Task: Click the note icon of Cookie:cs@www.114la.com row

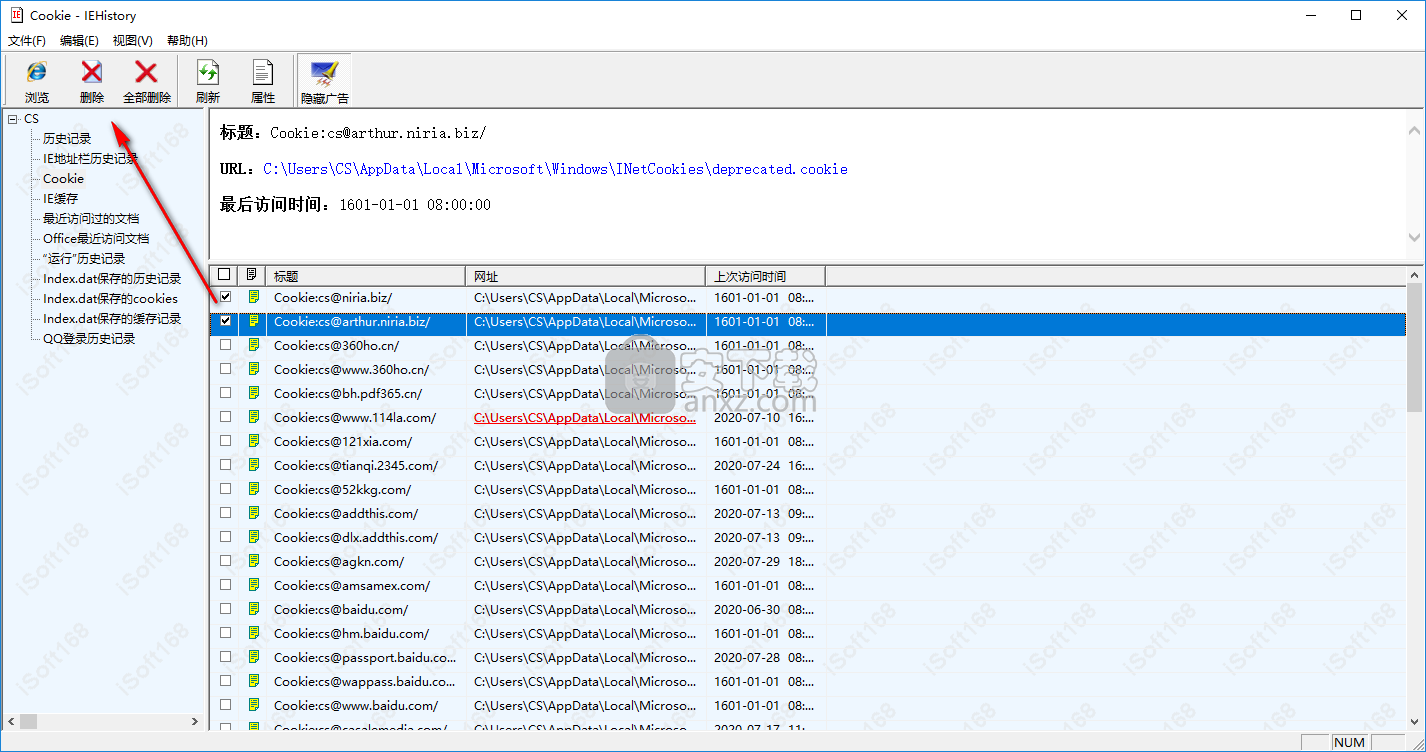Action: (x=254, y=417)
